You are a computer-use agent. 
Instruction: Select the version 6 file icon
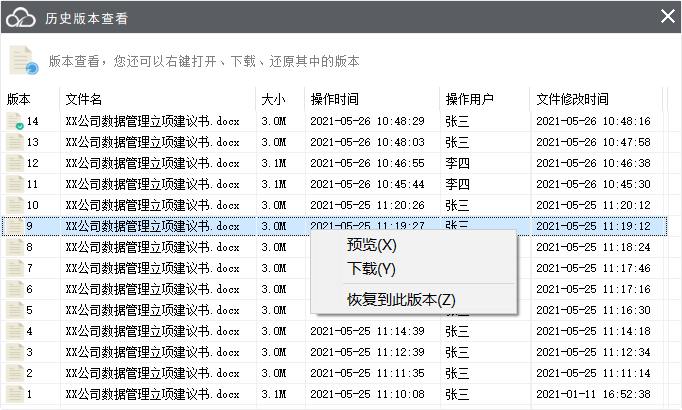(x=14, y=289)
